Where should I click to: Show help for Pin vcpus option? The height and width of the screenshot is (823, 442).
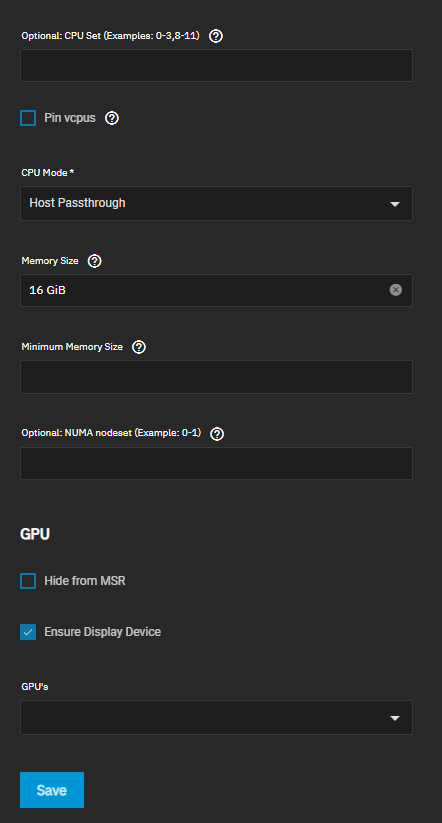pos(112,118)
